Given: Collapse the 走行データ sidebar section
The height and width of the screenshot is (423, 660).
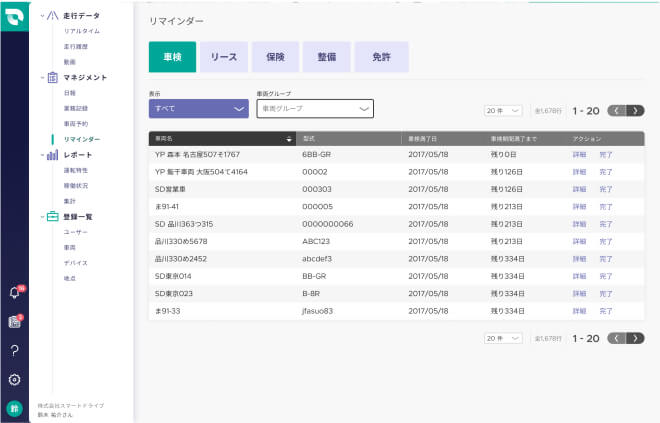Looking at the screenshot, I should [x=41, y=17].
